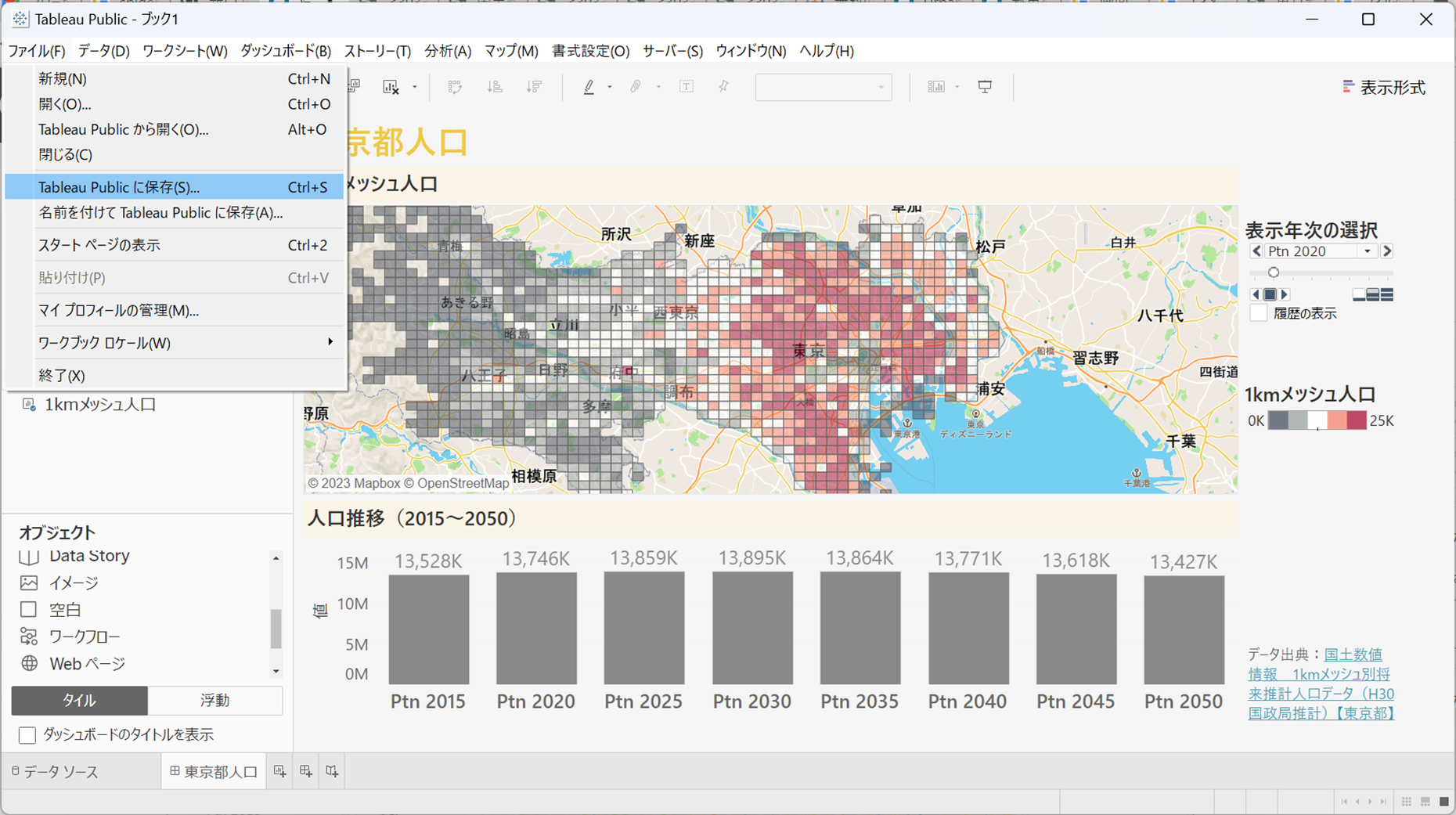Create a new story from the bottom bar
This screenshot has height=815, width=1456.
pos(331,772)
